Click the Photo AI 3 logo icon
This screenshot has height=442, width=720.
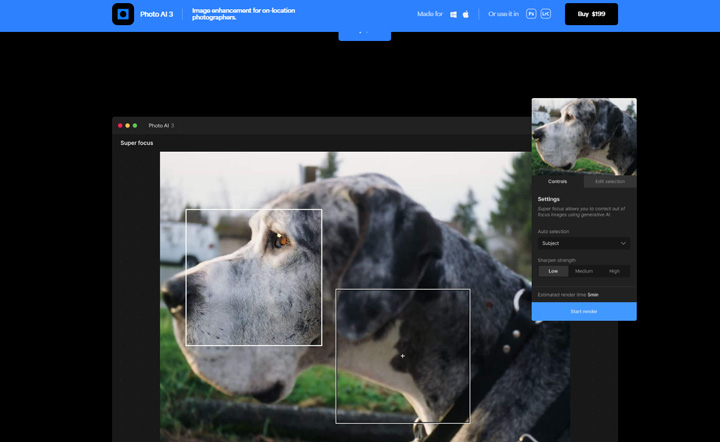click(x=123, y=14)
